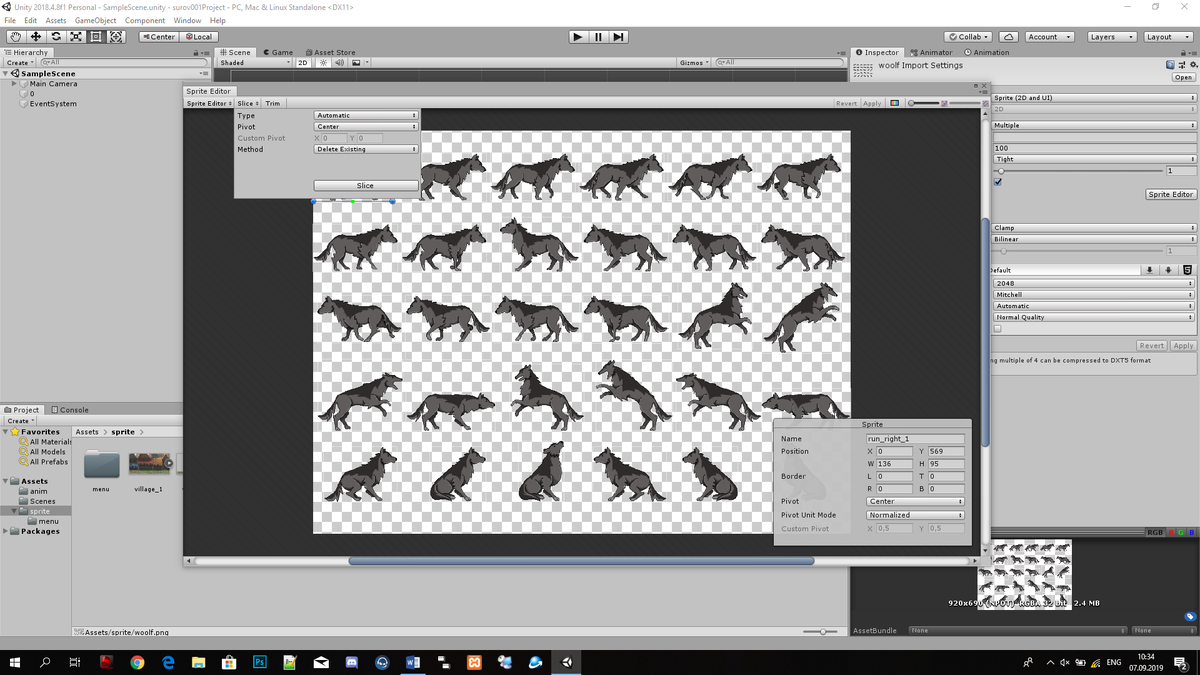Select the Hand tool in Unity toolbar
The width and height of the screenshot is (1200, 675).
(x=15, y=36)
